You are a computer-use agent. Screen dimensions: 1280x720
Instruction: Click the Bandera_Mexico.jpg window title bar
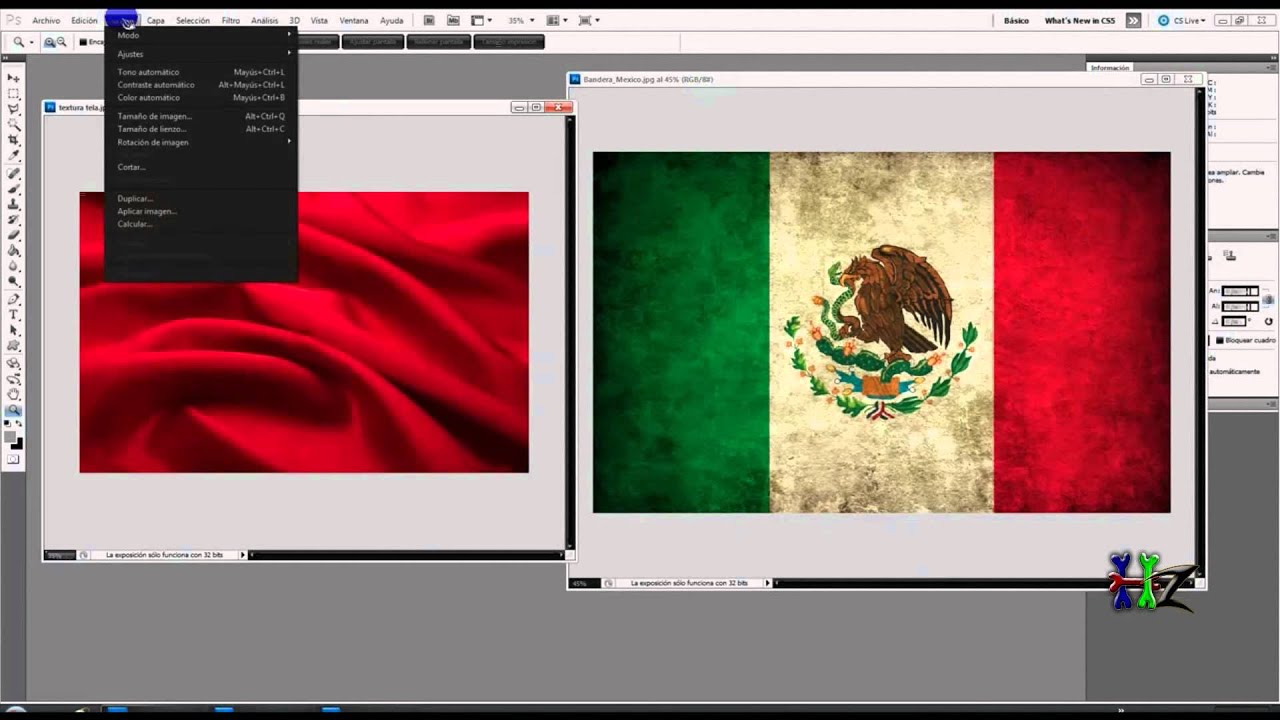(886, 79)
